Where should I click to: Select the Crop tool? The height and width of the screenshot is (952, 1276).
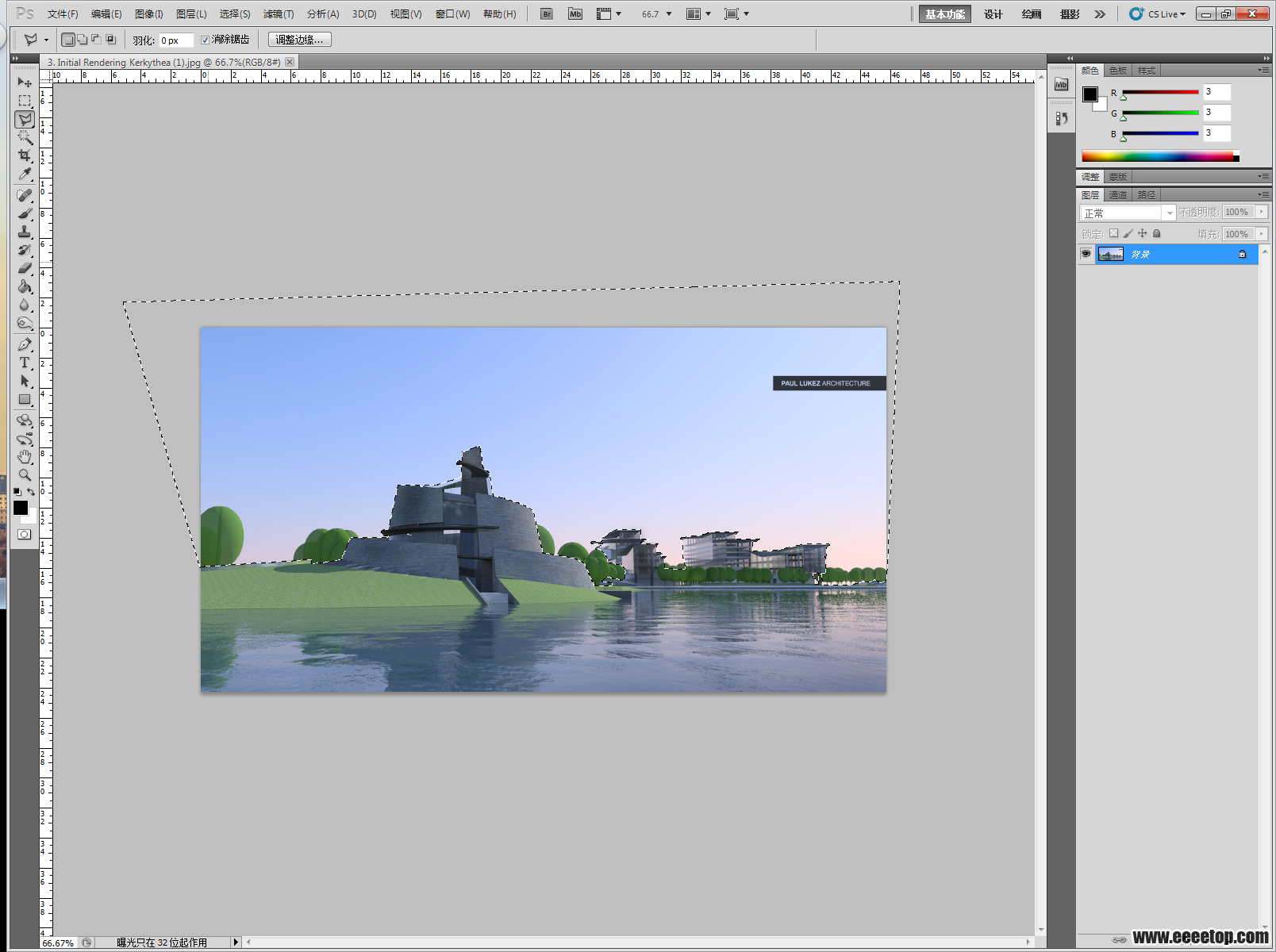coord(25,155)
